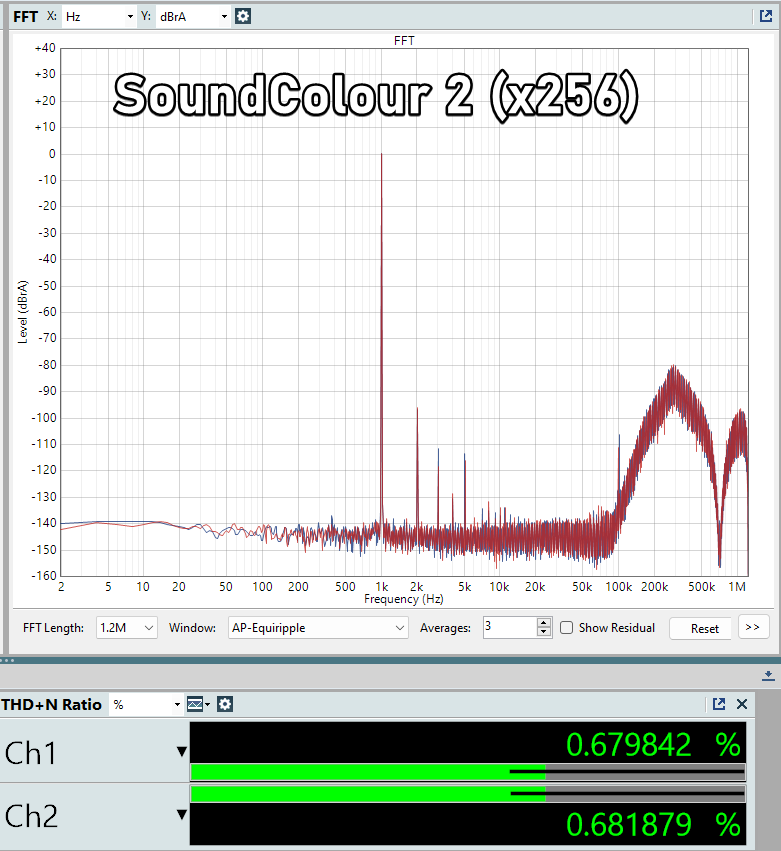Open the THD+N Ratio unit dropdown (%)
The width and height of the screenshot is (781, 851).
click(146, 704)
